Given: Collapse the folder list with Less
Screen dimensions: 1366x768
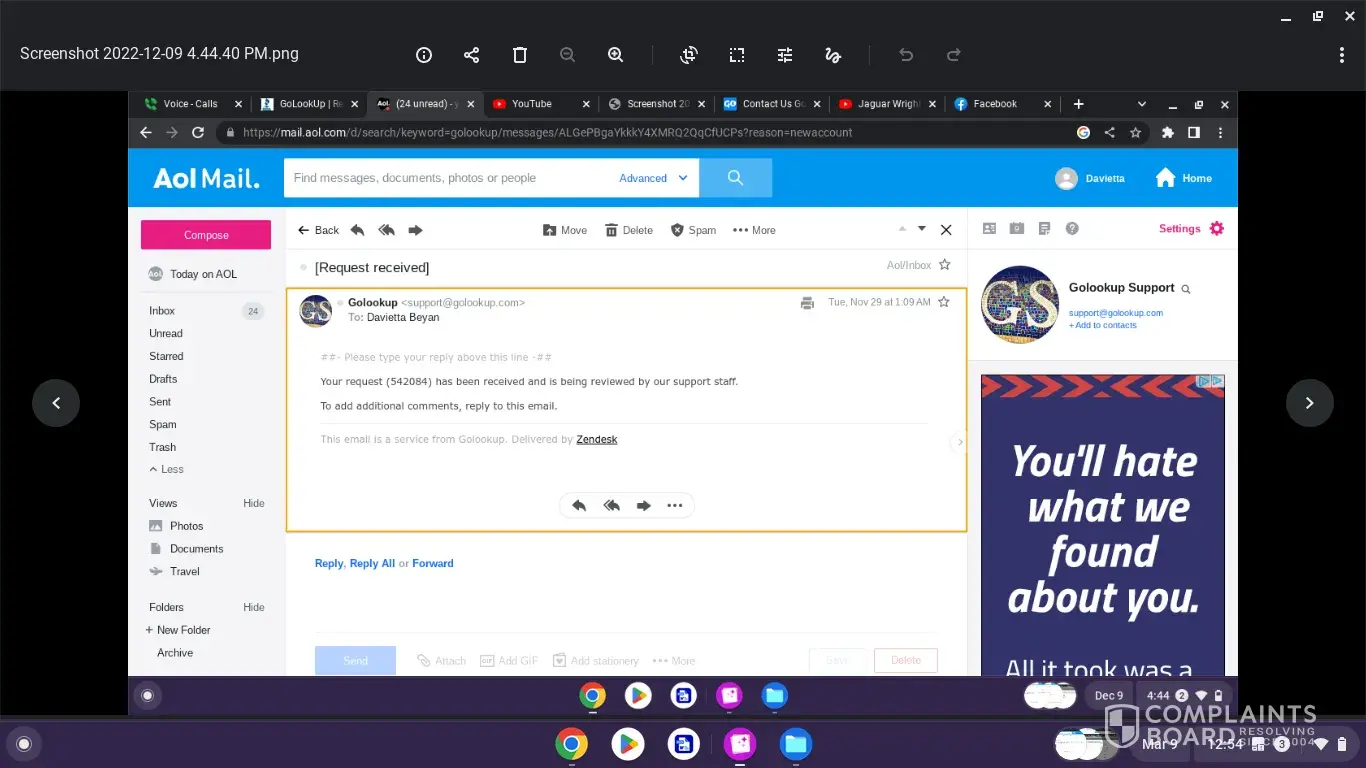Looking at the screenshot, I should pyautogui.click(x=167, y=469).
